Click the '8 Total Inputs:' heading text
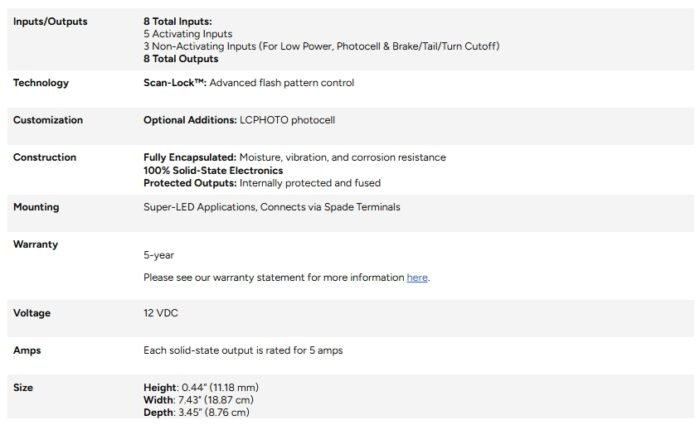 [x=178, y=21]
